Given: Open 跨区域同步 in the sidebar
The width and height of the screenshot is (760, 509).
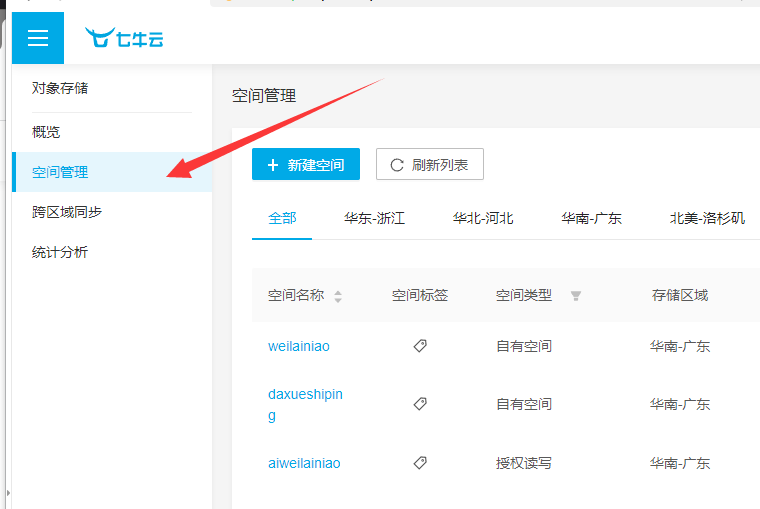Looking at the screenshot, I should pyautogui.click(x=67, y=212).
